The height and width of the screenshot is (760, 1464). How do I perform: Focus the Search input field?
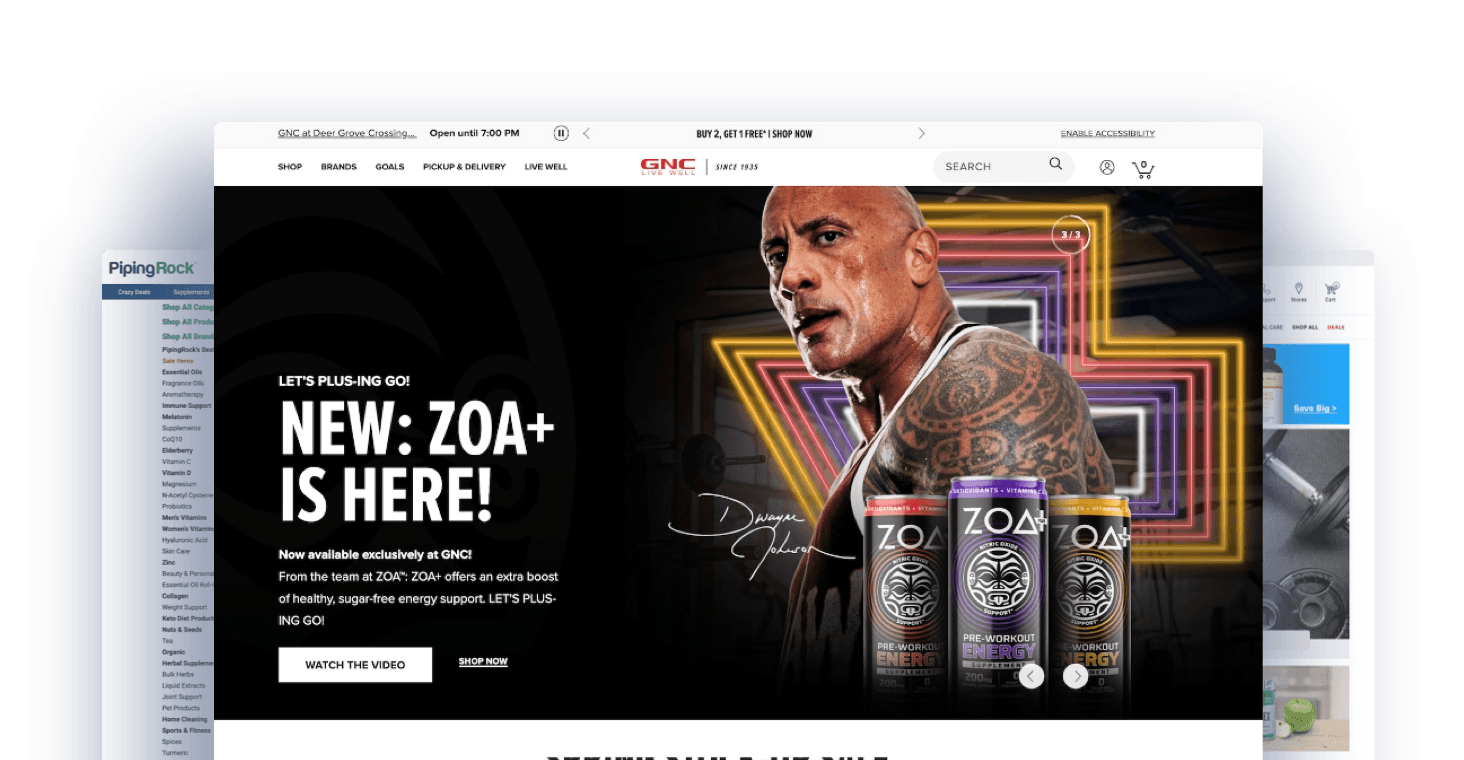[992, 166]
